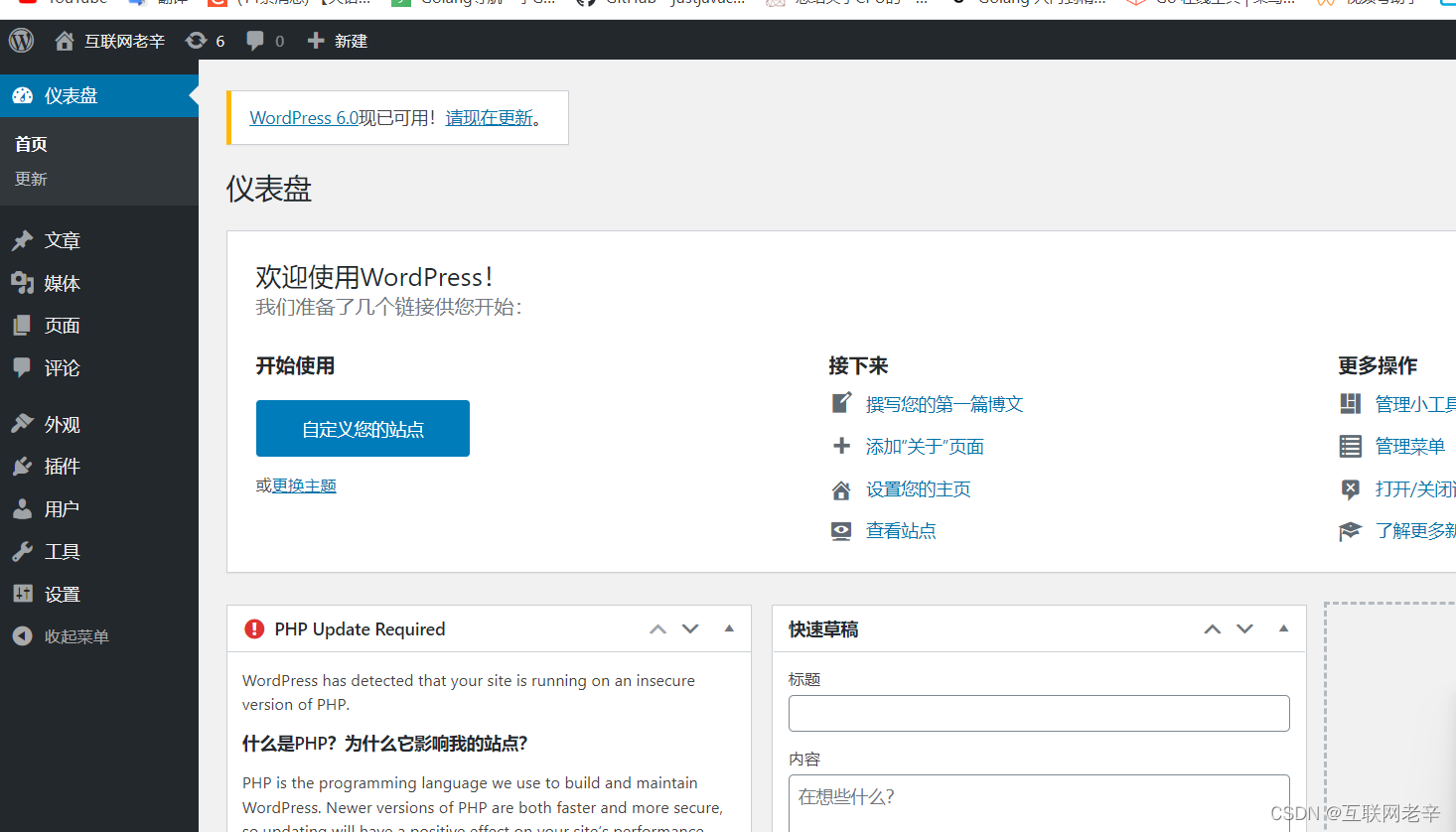This screenshot has width=1456, height=832.
Task: Click the 新建 label in admin bar
Action: pyautogui.click(x=351, y=41)
